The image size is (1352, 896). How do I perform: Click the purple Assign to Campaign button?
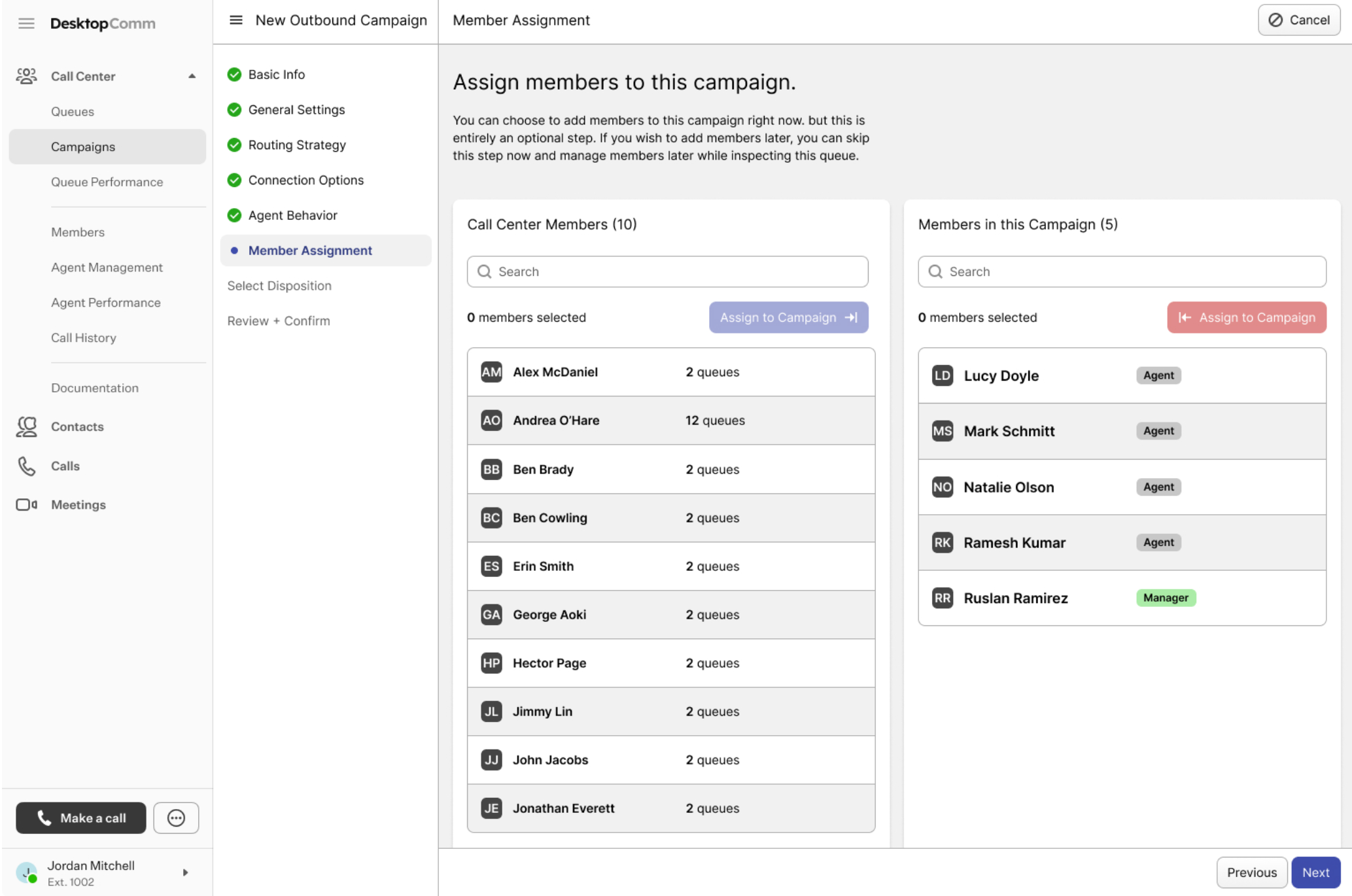pos(788,317)
